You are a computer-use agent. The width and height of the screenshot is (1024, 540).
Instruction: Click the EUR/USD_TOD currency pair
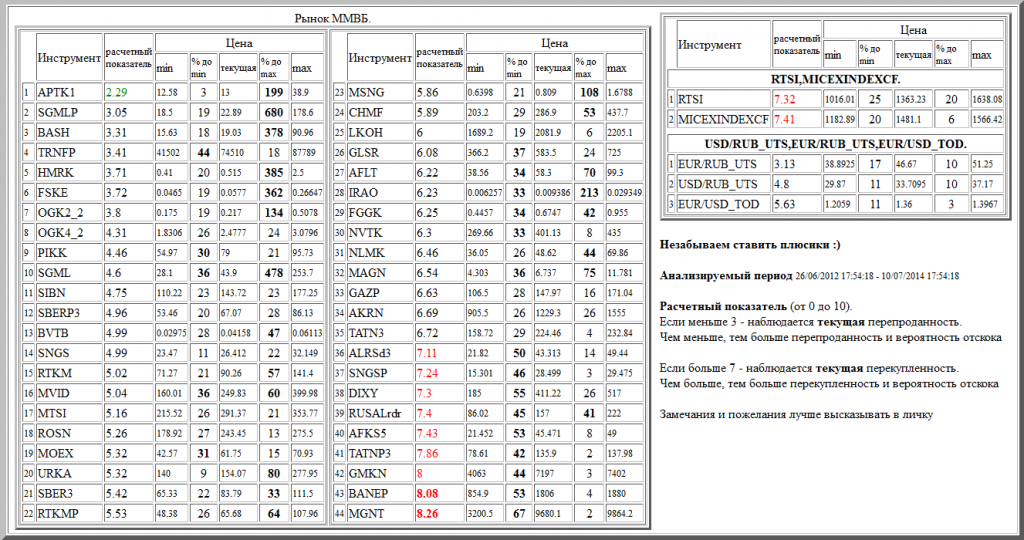tap(716, 204)
